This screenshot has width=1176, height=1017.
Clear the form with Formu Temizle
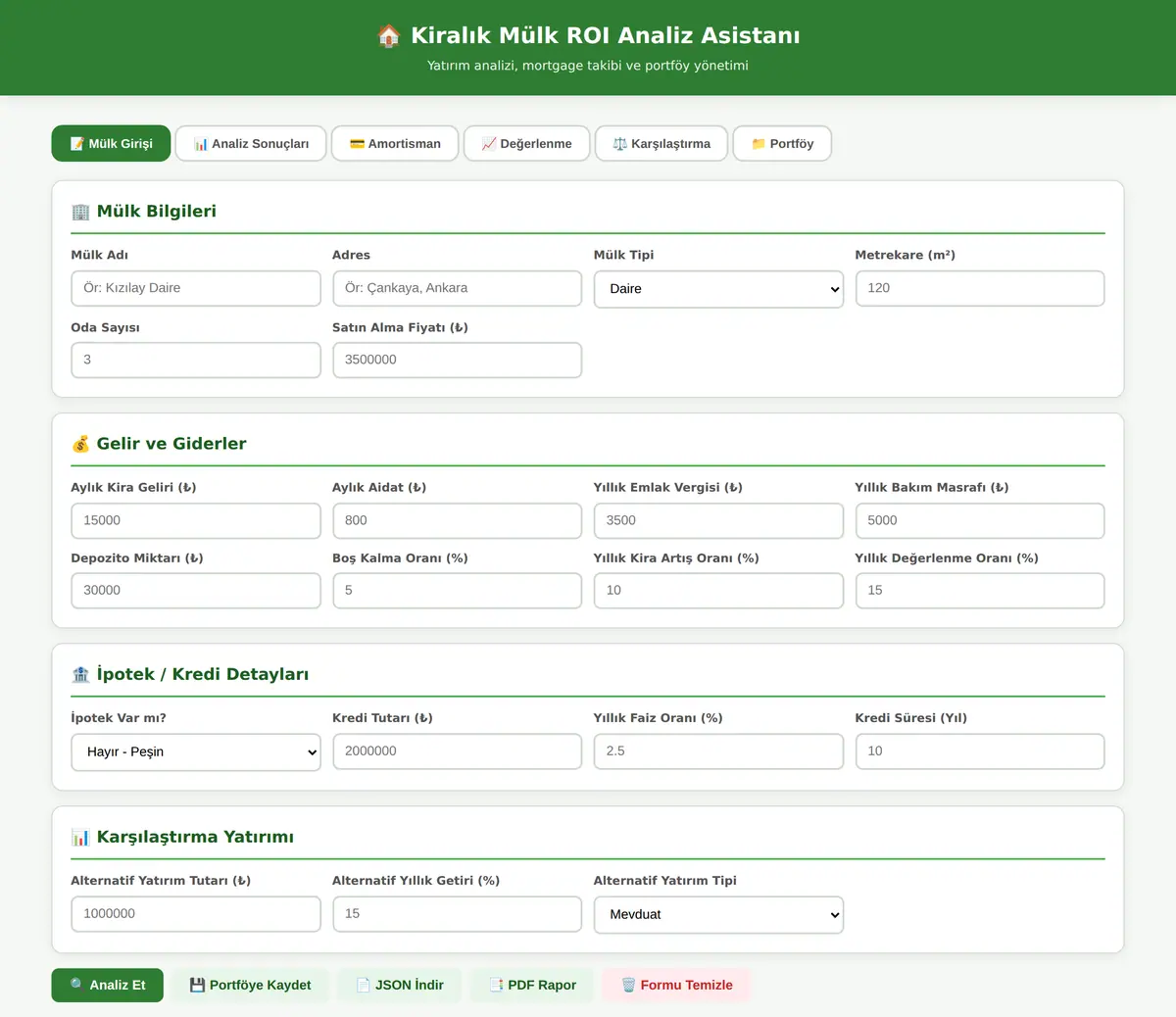coord(676,985)
